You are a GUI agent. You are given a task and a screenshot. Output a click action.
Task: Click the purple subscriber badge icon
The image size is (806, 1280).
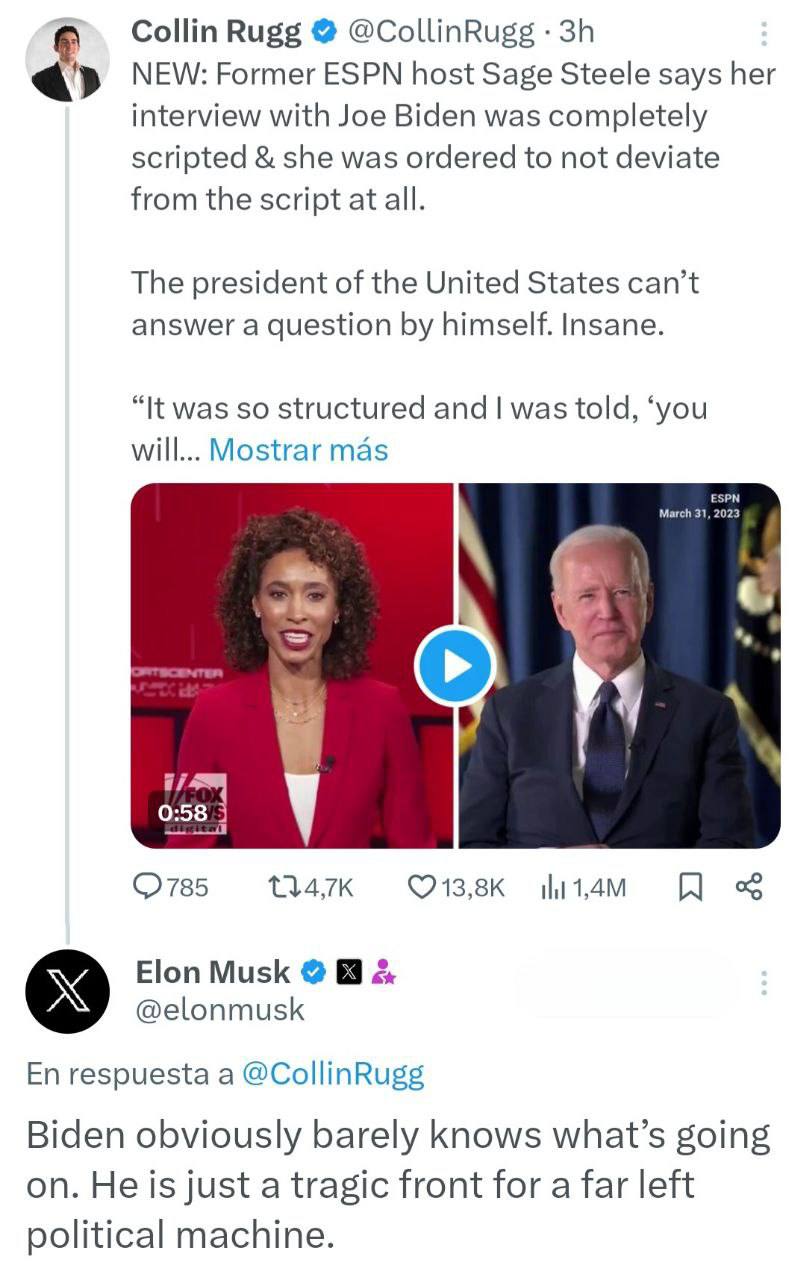point(383,971)
